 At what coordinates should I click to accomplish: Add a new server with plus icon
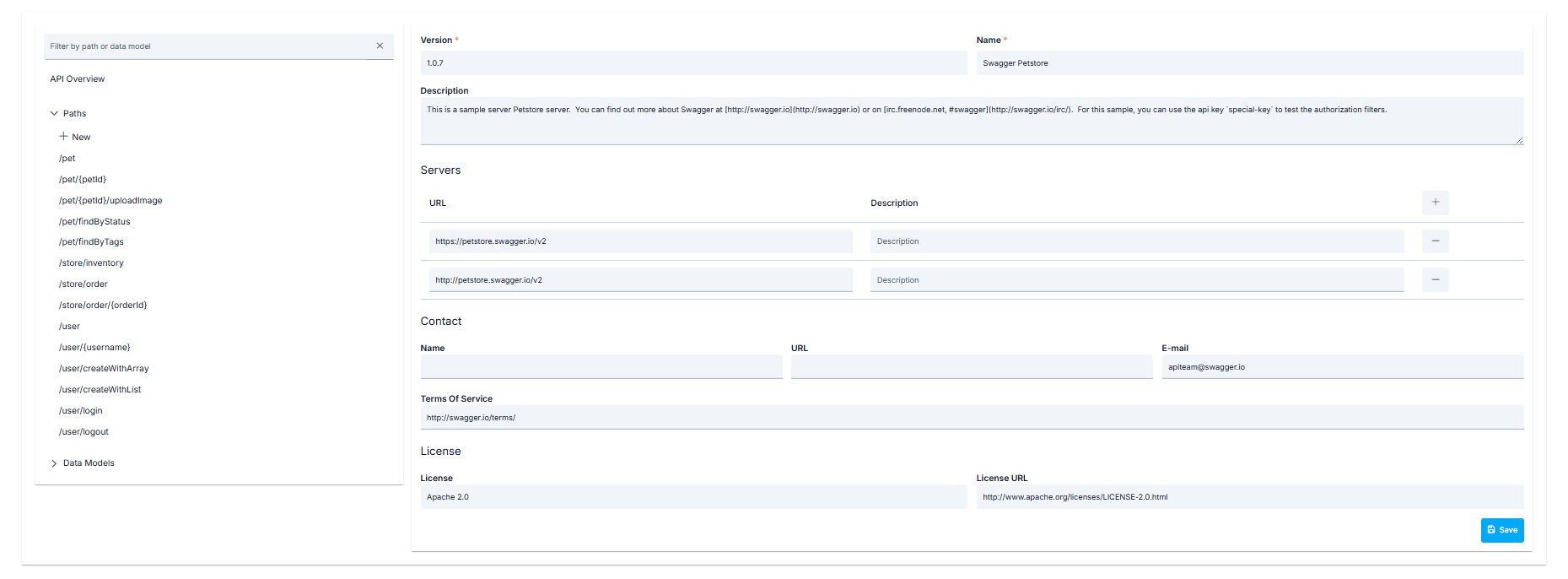pyautogui.click(x=1435, y=203)
